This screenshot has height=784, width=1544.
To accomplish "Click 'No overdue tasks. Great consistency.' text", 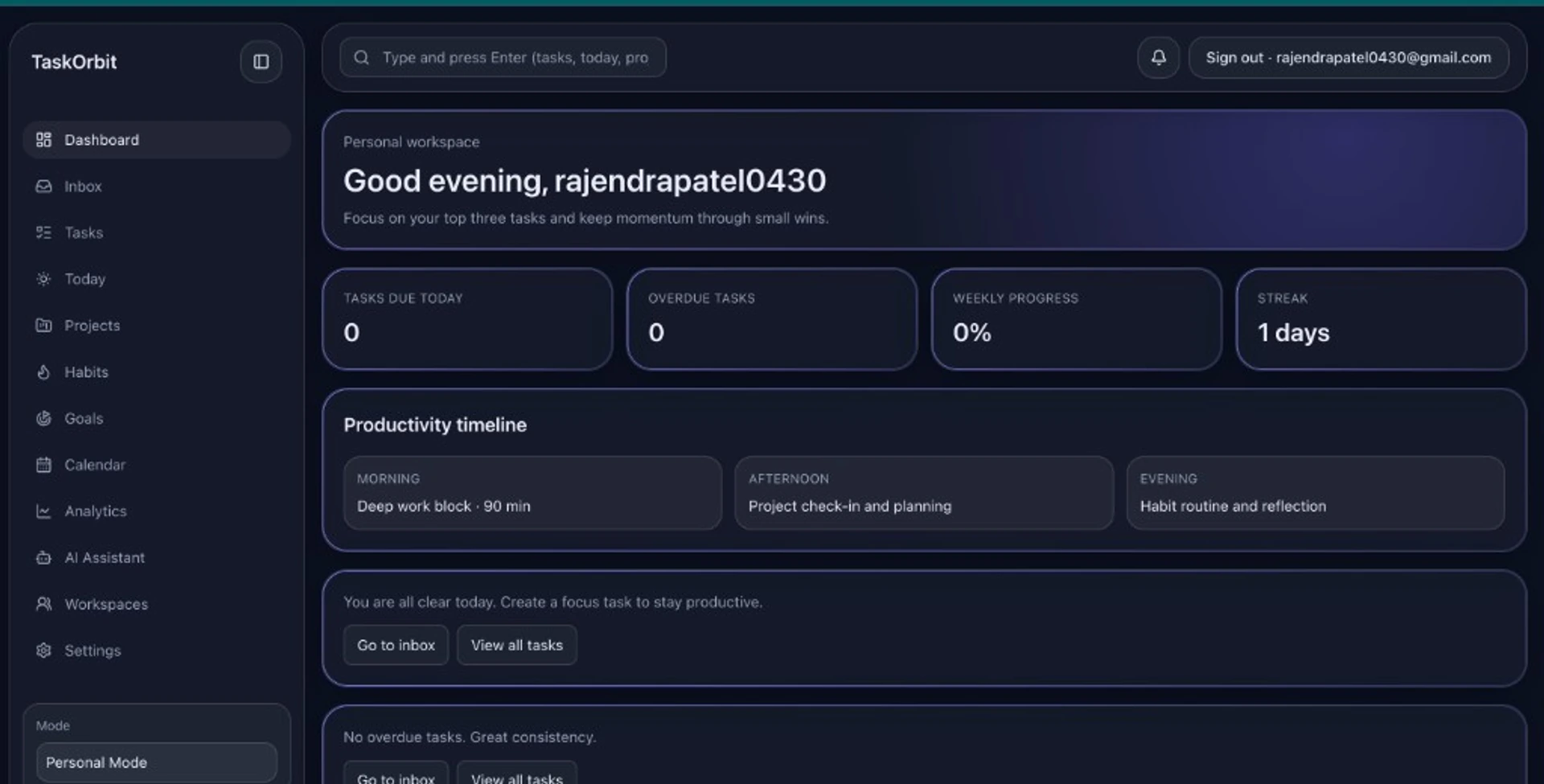I will 470,737.
